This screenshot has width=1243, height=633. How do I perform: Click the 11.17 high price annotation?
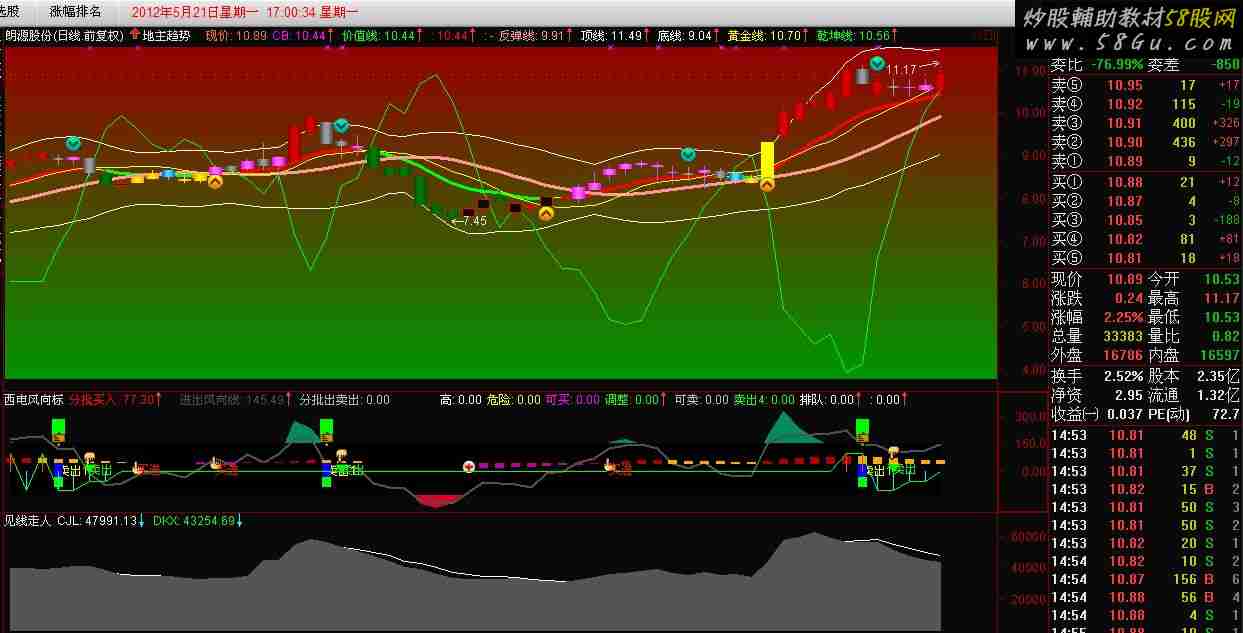901,69
